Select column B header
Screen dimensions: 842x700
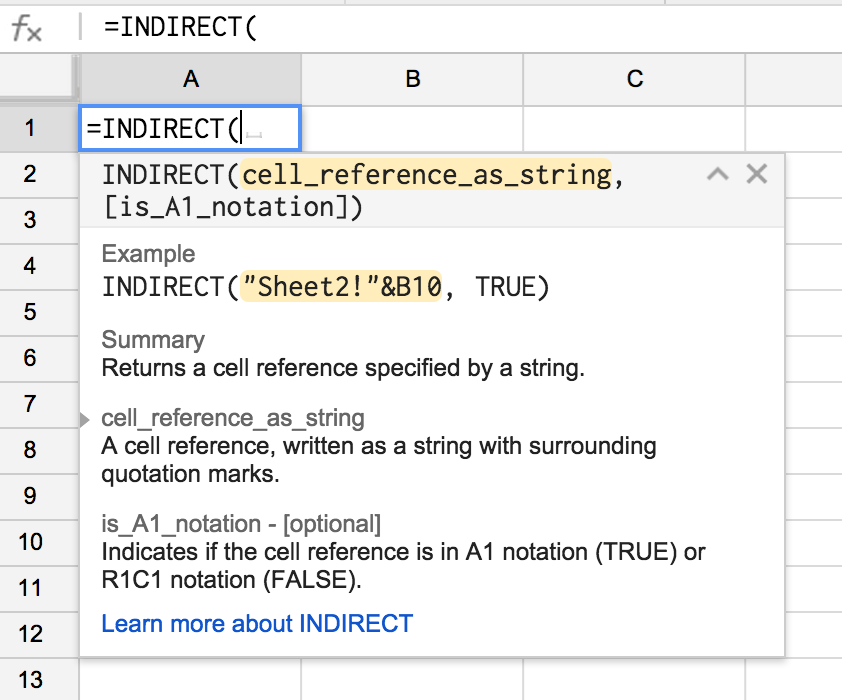(x=412, y=80)
